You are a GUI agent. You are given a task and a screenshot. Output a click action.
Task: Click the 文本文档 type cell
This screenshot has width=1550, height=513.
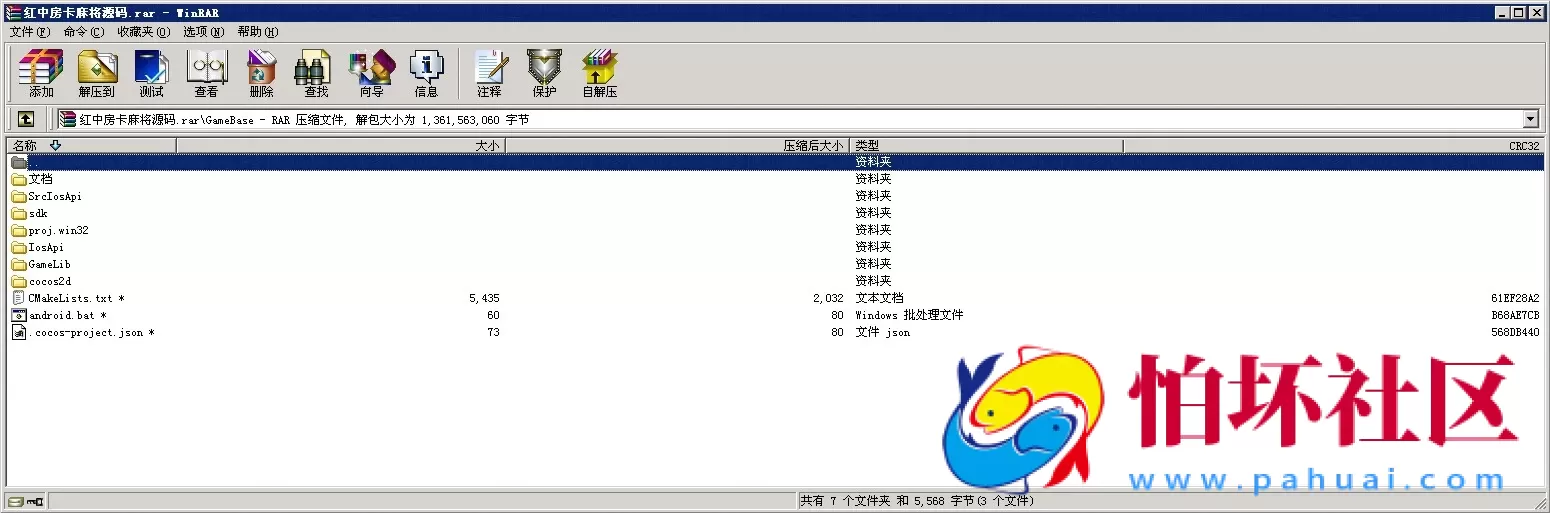[879, 298]
